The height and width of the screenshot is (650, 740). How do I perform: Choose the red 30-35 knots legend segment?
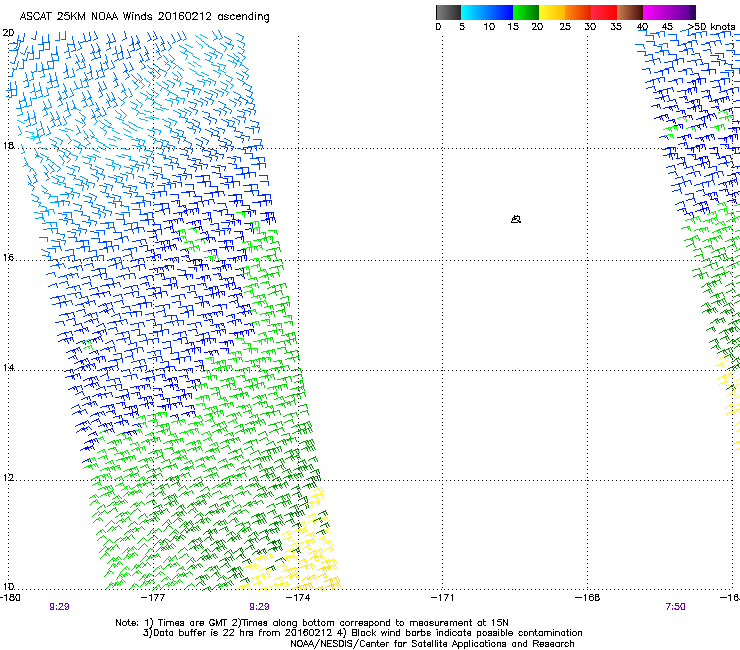click(604, 12)
